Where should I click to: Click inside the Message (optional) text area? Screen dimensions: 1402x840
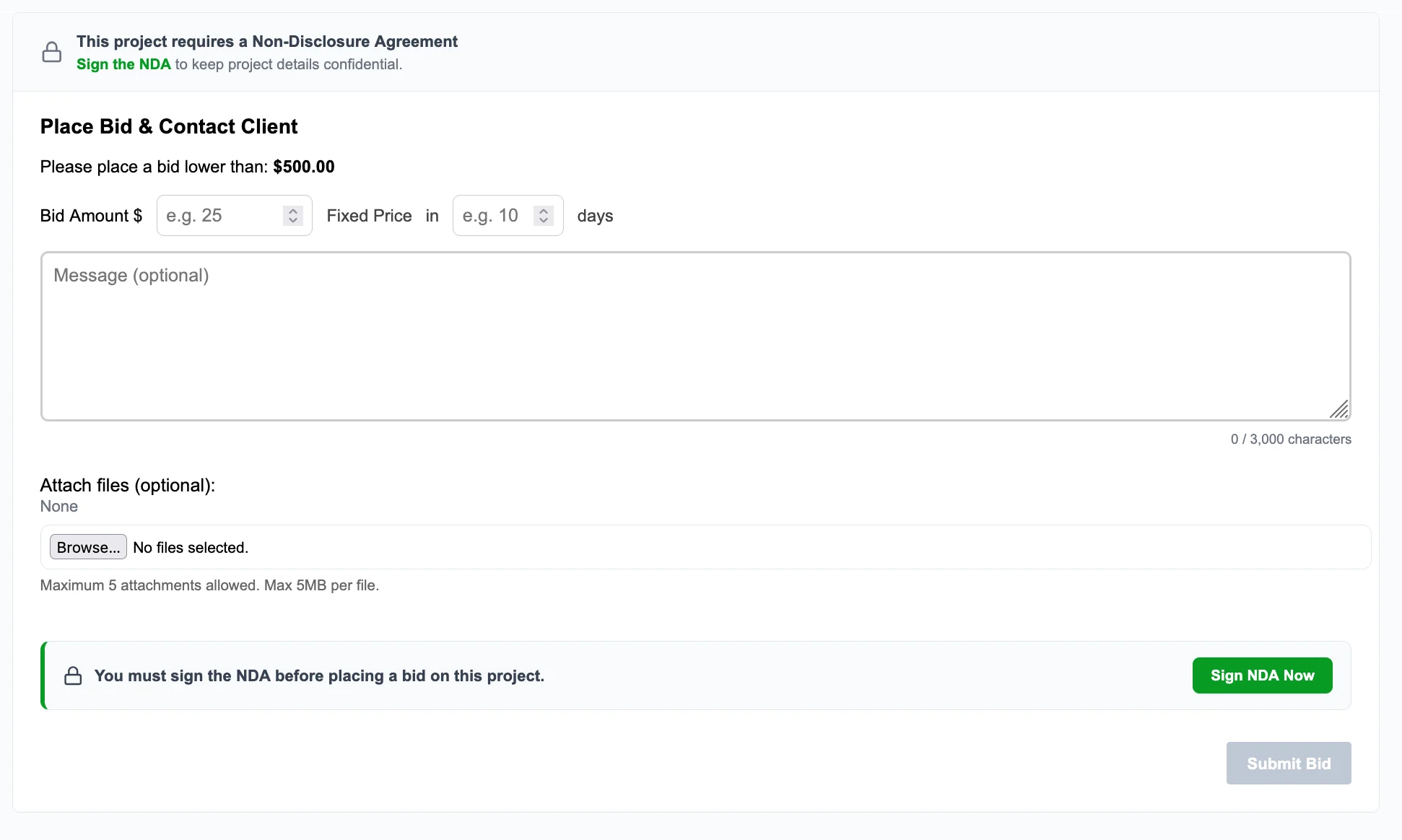pyautogui.click(x=695, y=336)
